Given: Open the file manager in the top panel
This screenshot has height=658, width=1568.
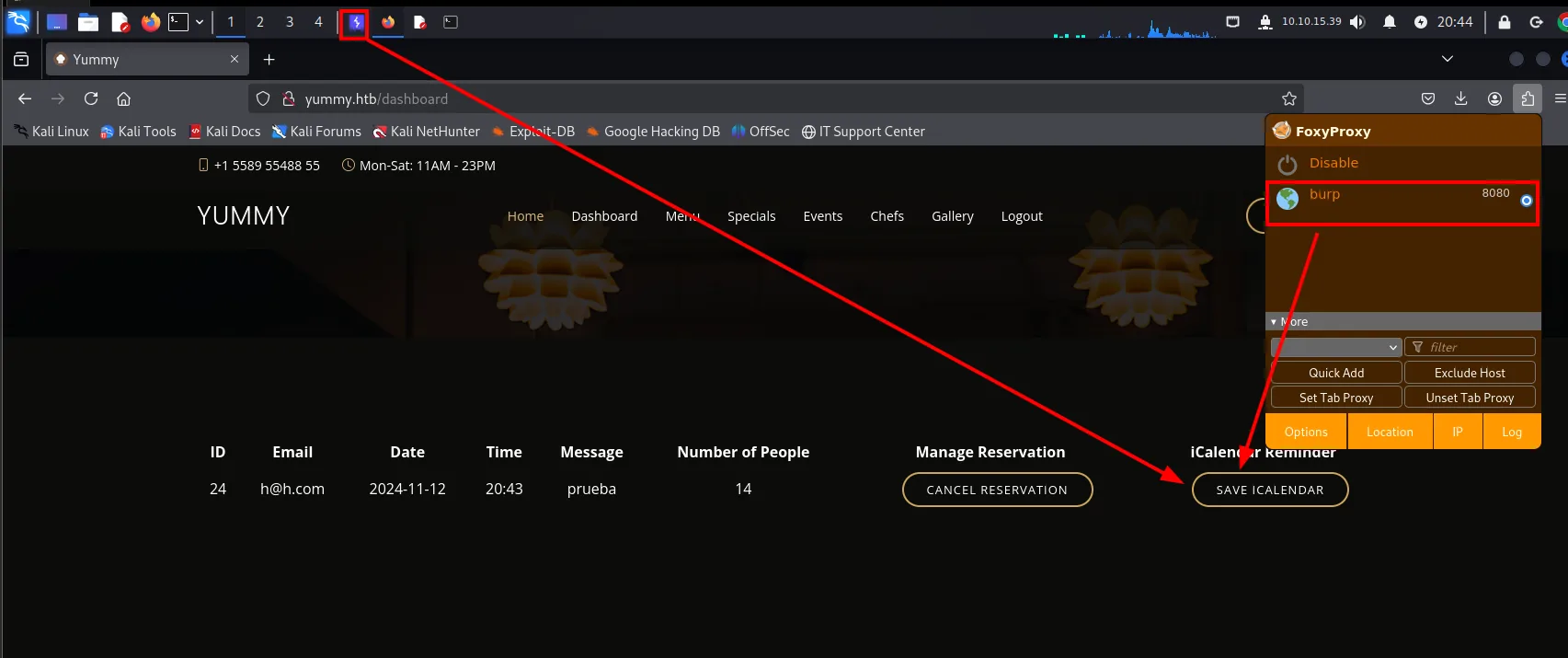Looking at the screenshot, I should [x=88, y=22].
